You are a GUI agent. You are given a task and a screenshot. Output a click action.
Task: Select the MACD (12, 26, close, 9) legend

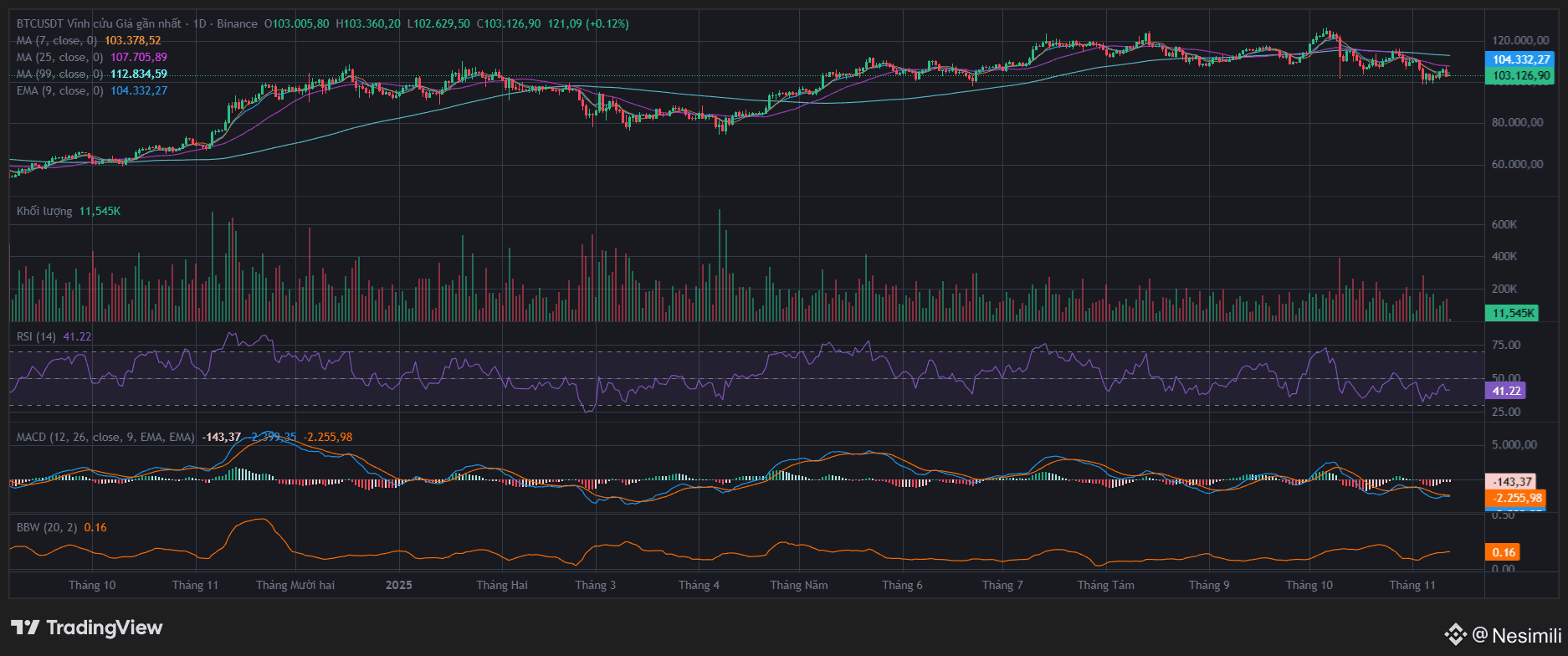click(x=105, y=437)
